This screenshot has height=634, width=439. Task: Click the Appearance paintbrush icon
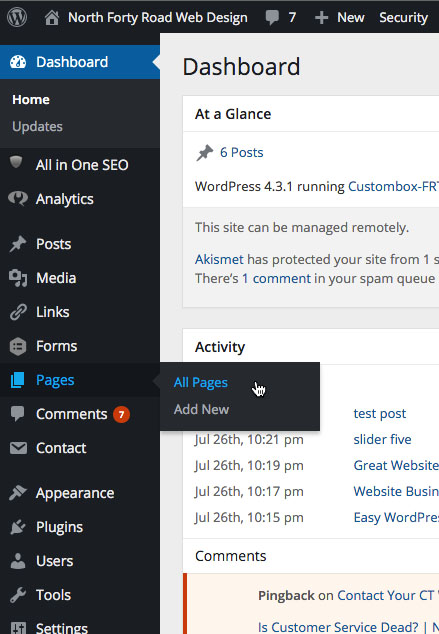point(18,492)
